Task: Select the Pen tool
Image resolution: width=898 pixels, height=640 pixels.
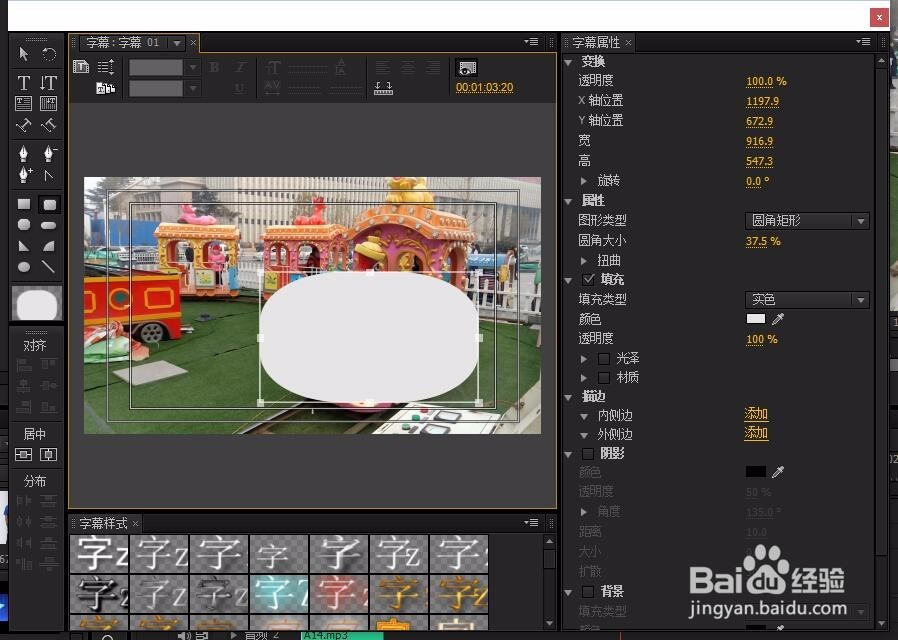Action: 23,153
